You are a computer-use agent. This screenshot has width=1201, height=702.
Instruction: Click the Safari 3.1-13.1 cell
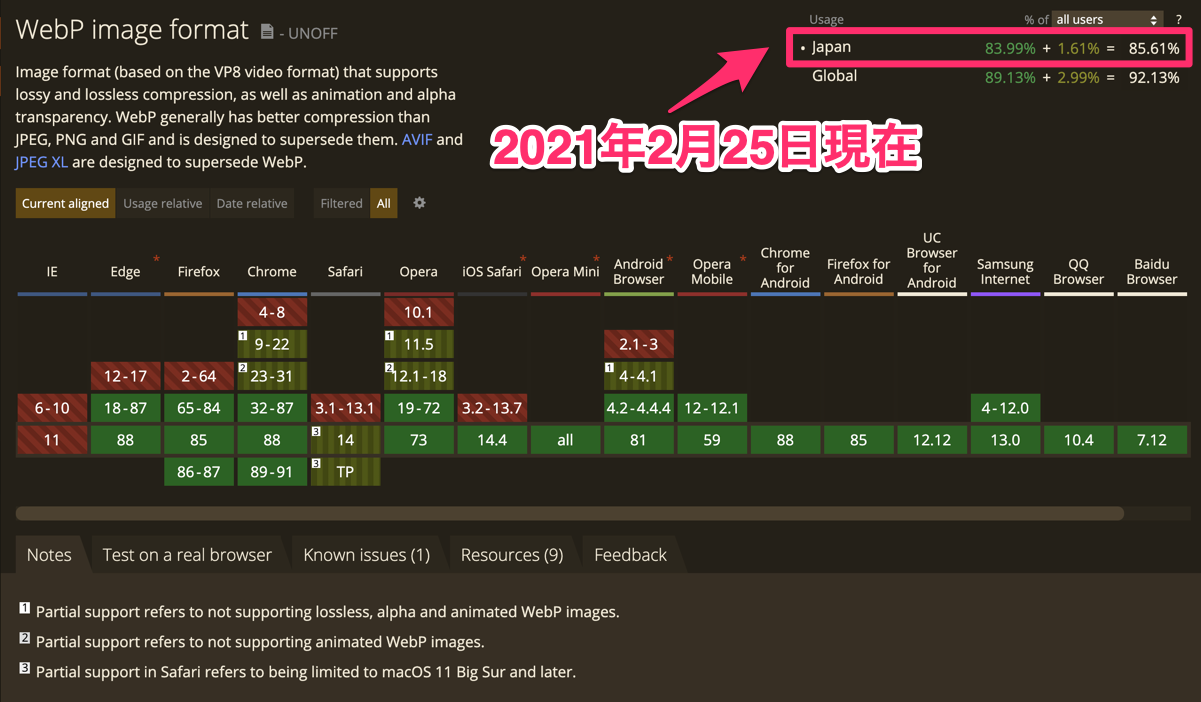coord(345,408)
